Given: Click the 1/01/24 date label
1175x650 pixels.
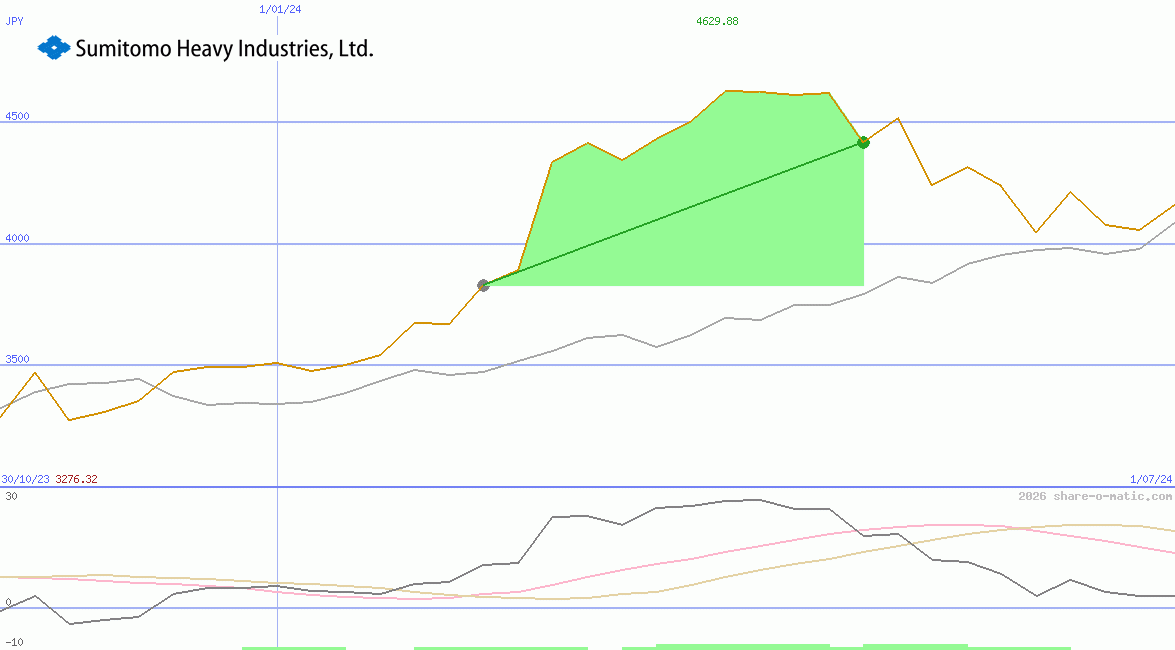Looking at the screenshot, I should click(280, 9).
